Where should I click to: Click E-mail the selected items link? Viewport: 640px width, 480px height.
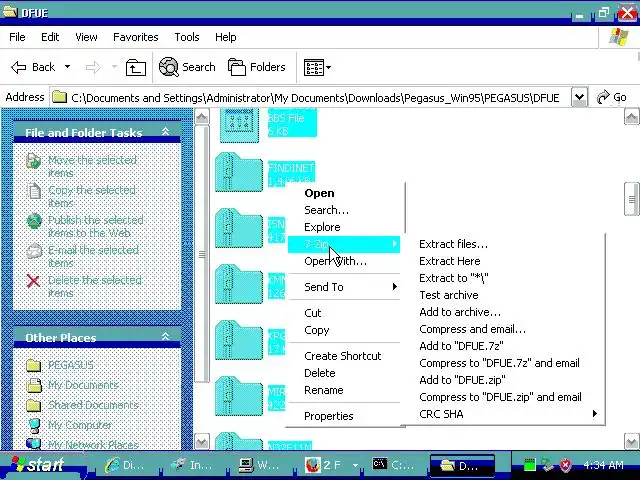pyautogui.click(x=93, y=256)
